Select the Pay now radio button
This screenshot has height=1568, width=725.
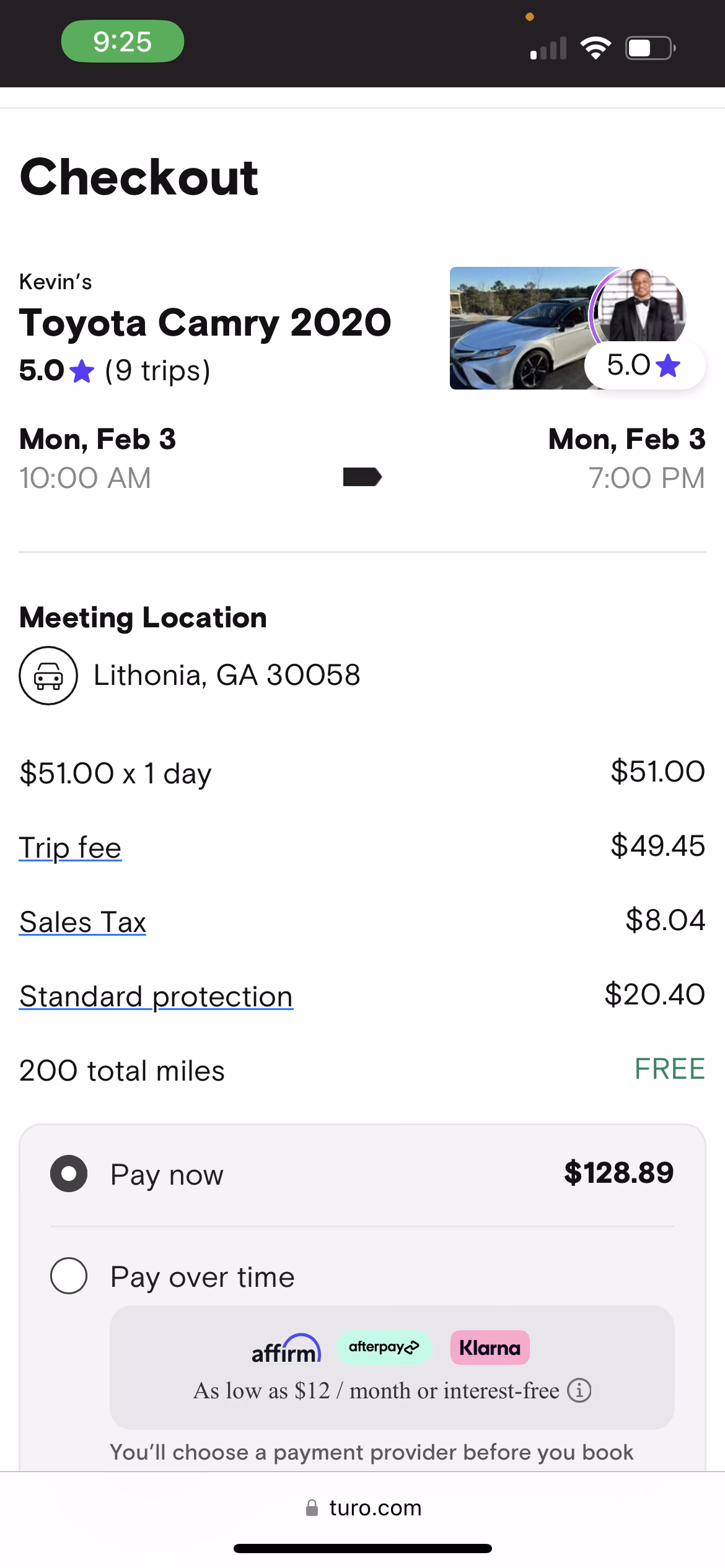pyautogui.click(x=69, y=1174)
